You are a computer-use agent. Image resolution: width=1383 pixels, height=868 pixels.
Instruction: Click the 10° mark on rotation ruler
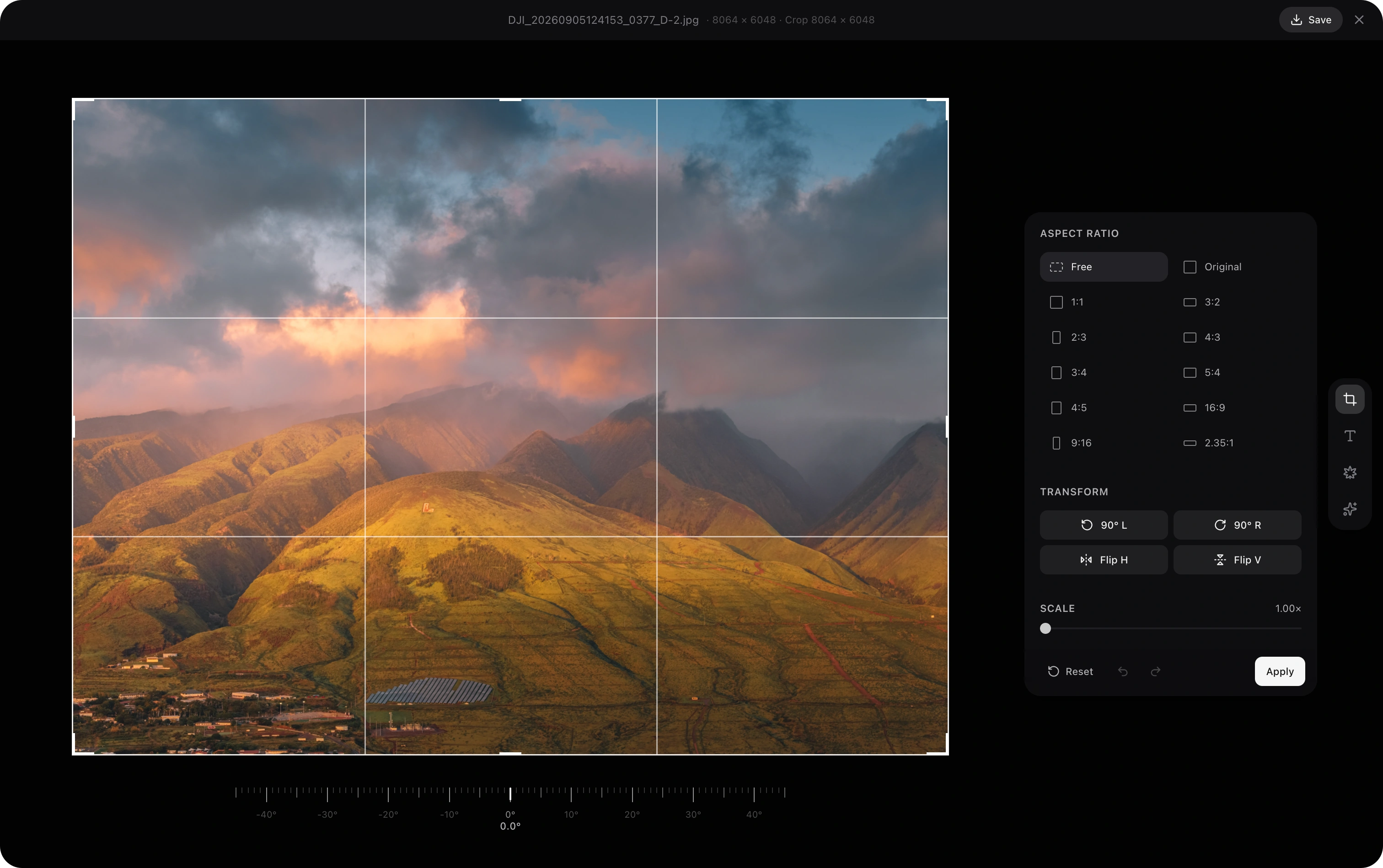pyautogui.click(x=571, y=814)
